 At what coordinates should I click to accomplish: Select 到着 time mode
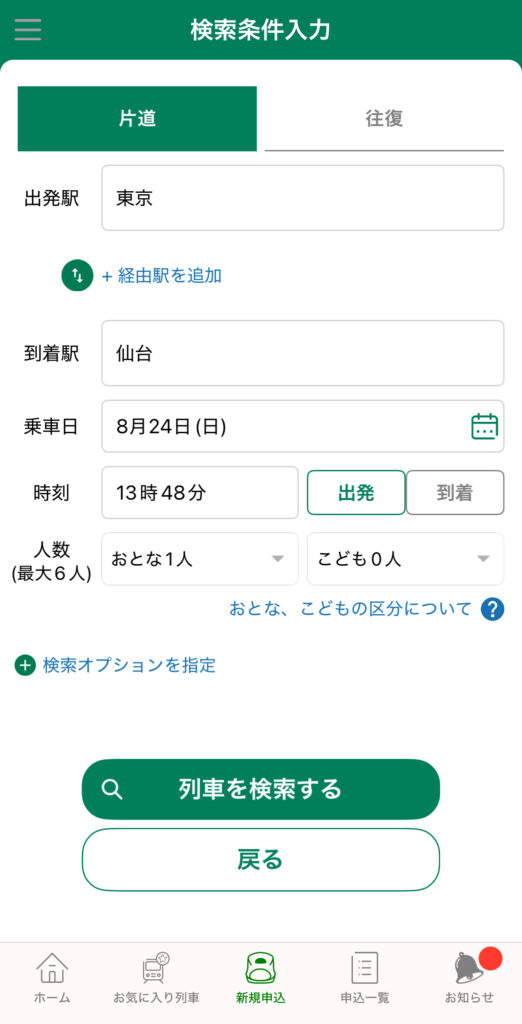click(x=455, y=493)
